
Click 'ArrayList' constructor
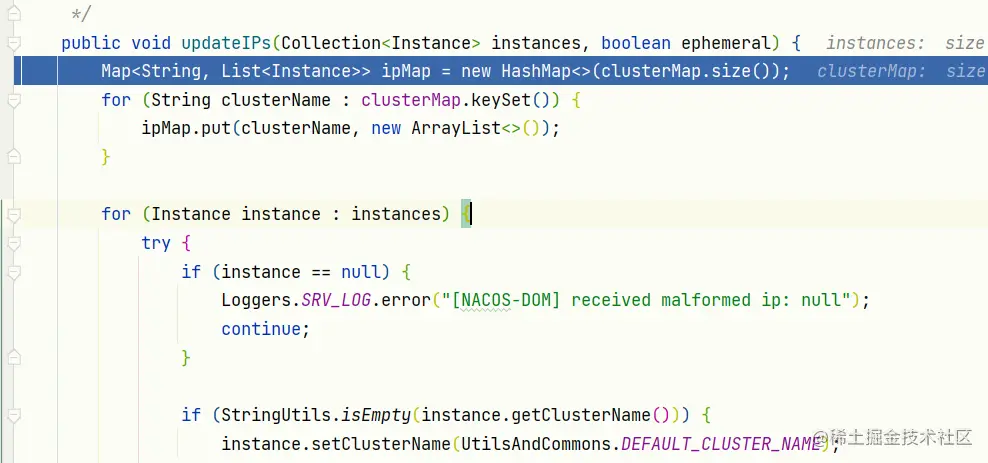[x=456, y=129]
